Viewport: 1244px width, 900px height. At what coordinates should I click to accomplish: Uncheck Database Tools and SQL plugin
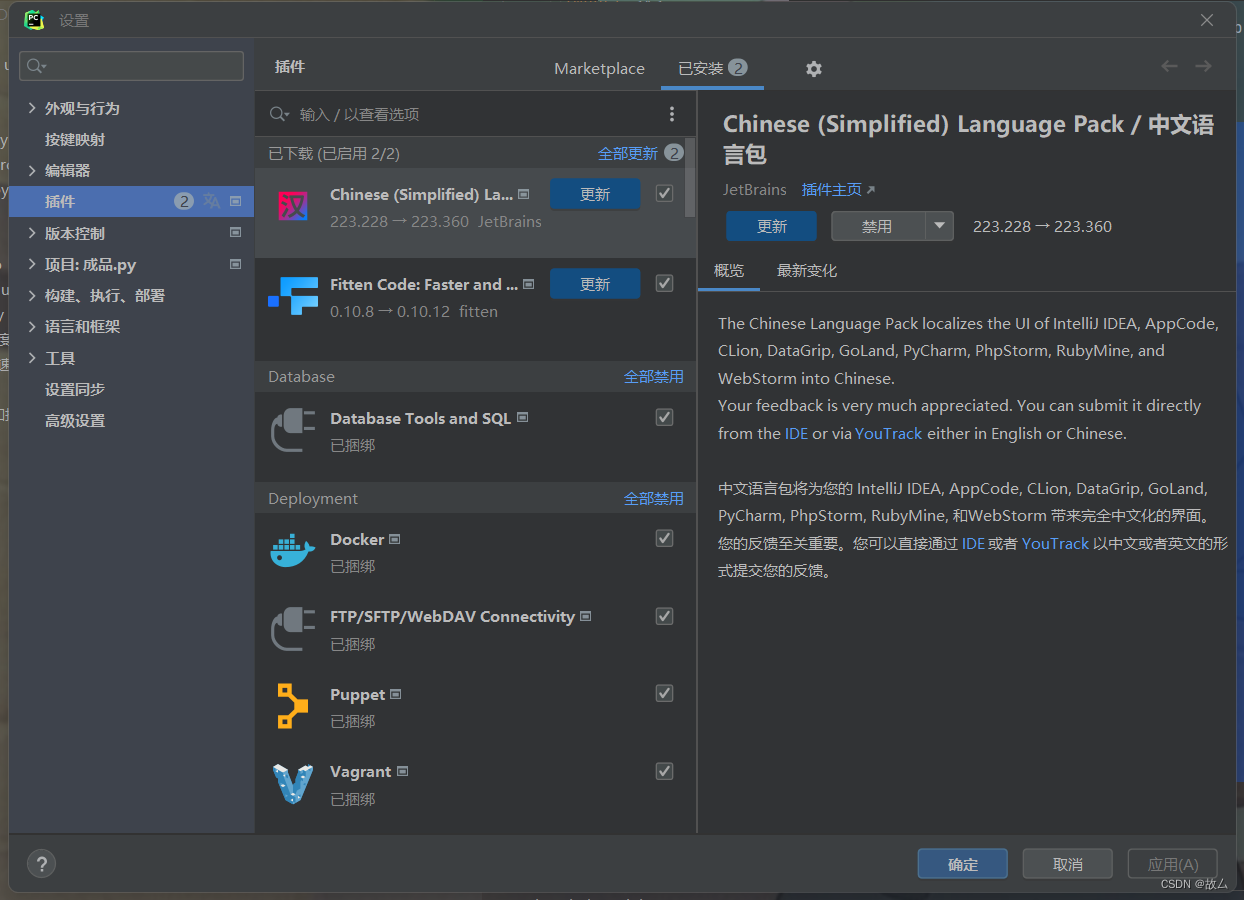click(664, 416)
